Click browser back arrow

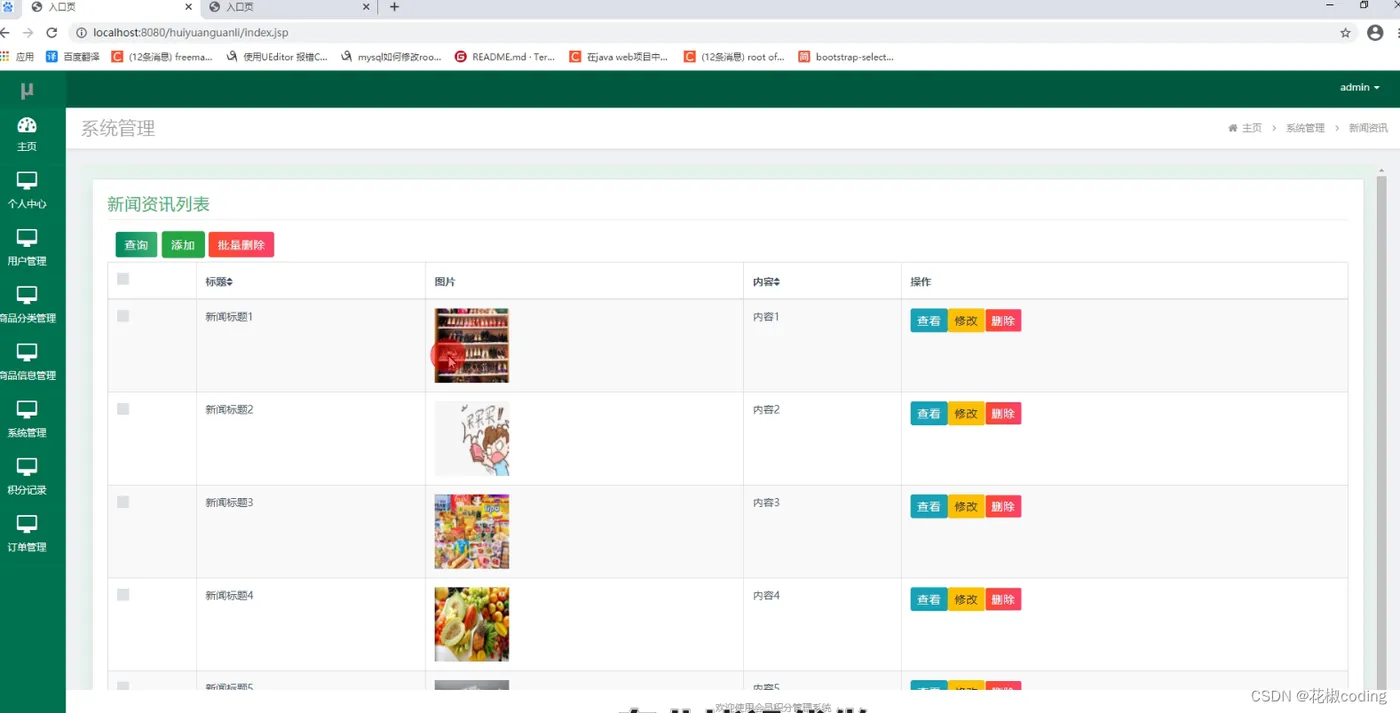(x=5, y=33)
